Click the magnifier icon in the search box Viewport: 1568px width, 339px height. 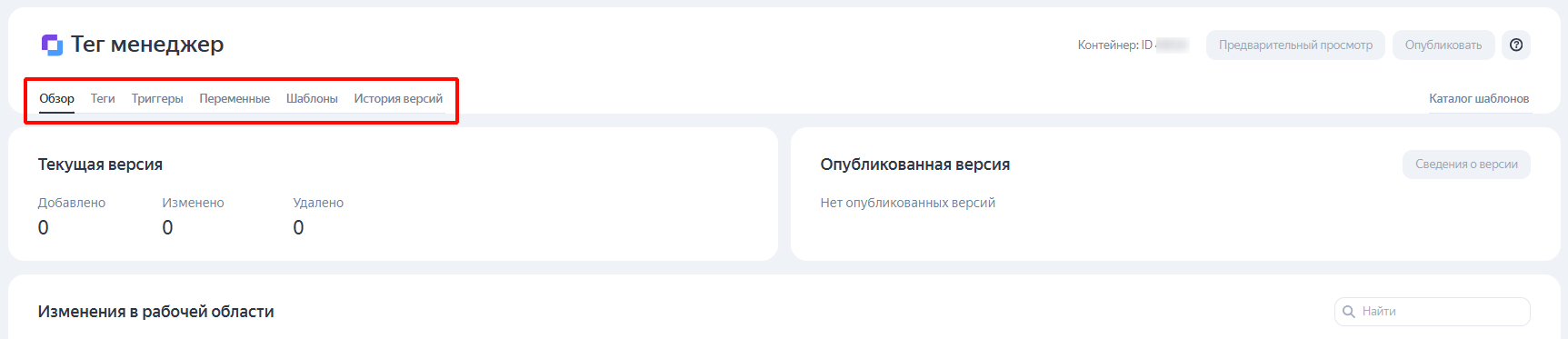tap(1349, 312)
